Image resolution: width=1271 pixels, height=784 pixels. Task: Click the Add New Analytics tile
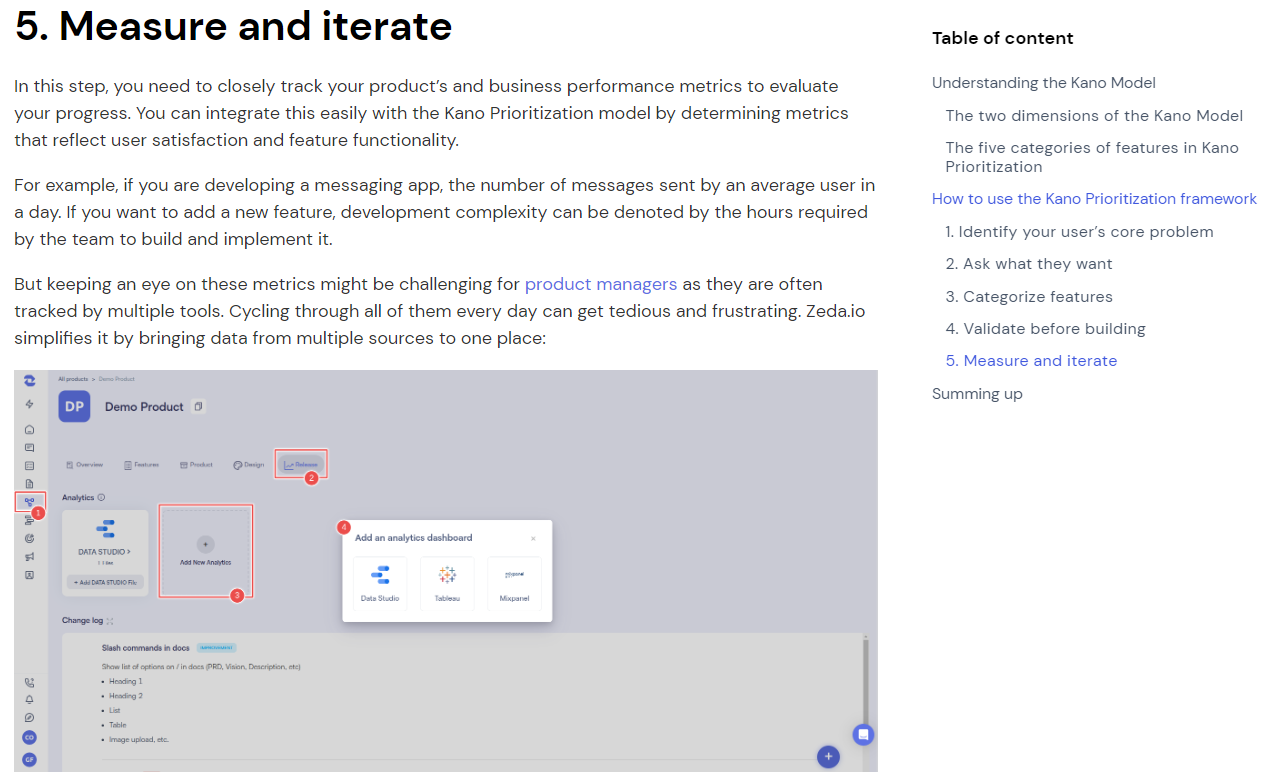[205, 551]
